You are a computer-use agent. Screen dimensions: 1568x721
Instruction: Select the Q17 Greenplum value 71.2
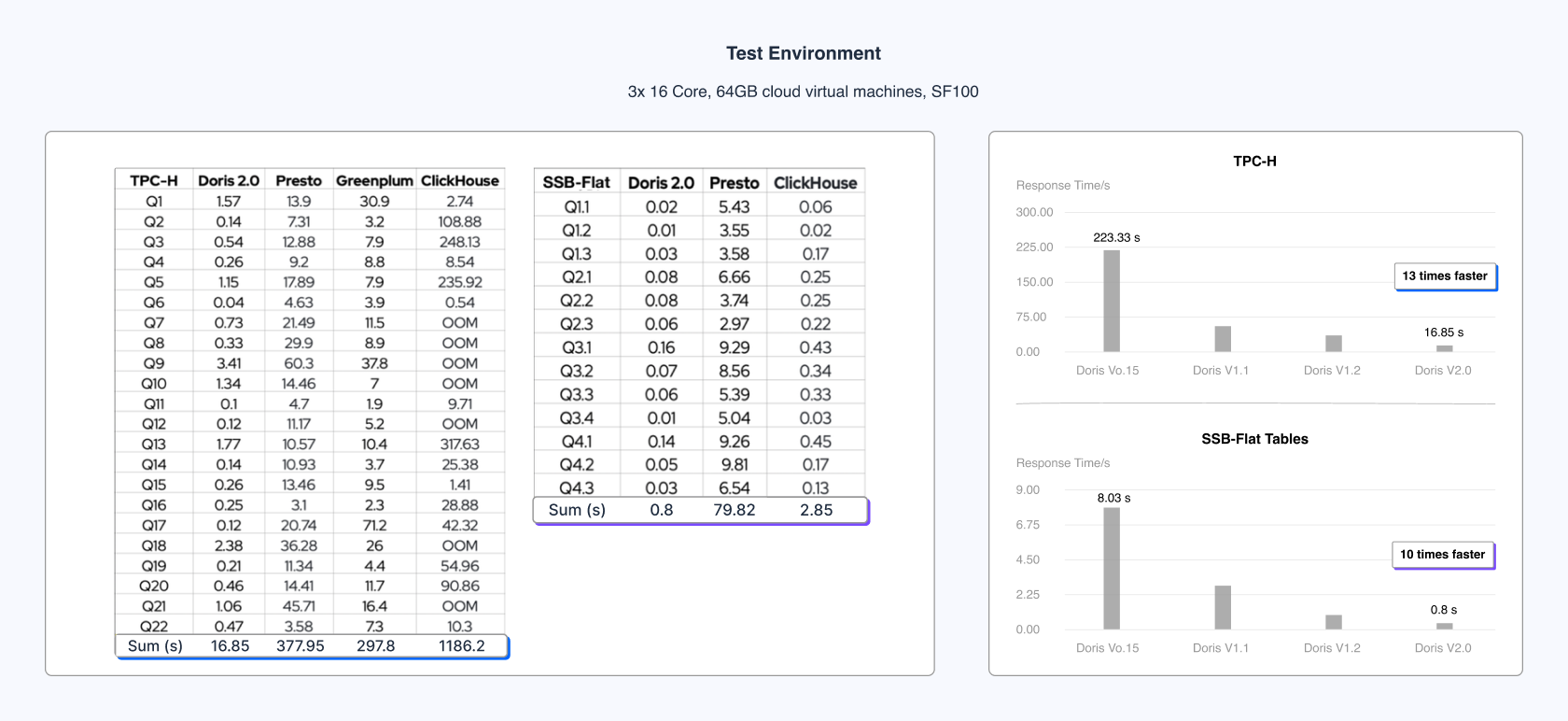374,526
